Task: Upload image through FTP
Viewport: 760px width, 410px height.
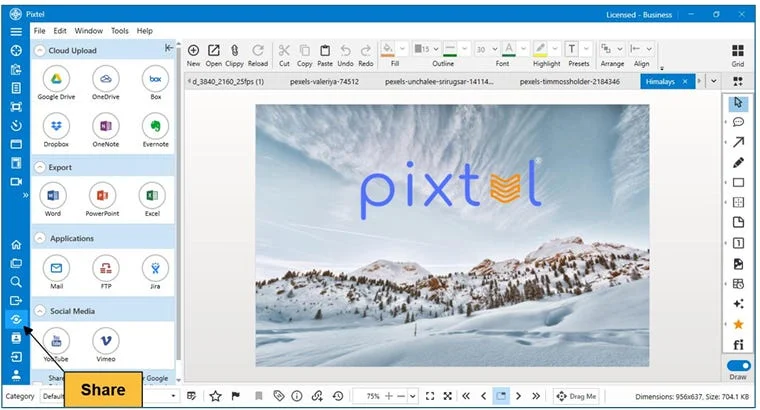Action: point(106,268)
